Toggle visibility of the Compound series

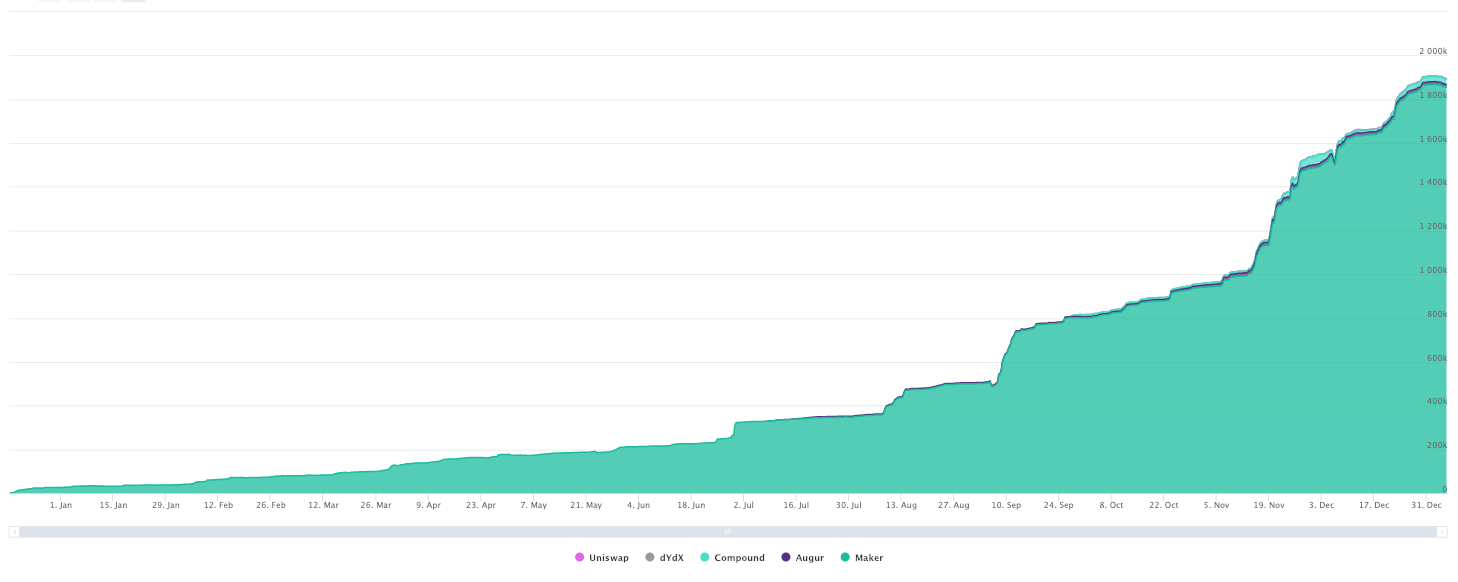pos(732,557)
